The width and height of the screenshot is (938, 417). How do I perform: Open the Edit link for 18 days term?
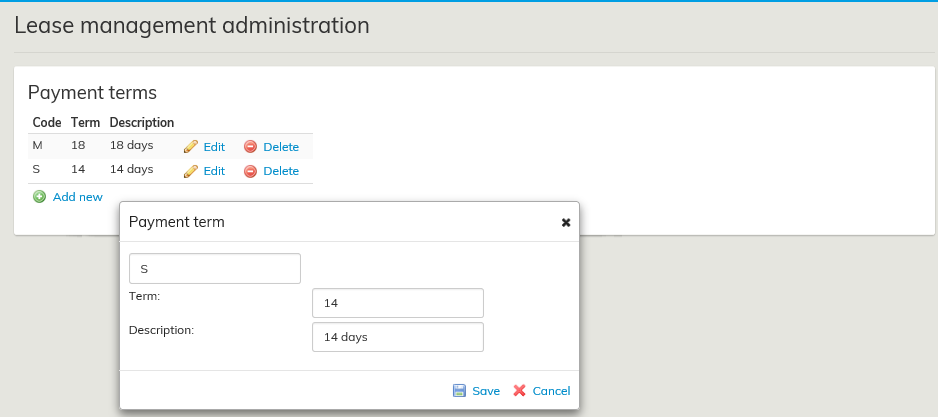[214, 146]
